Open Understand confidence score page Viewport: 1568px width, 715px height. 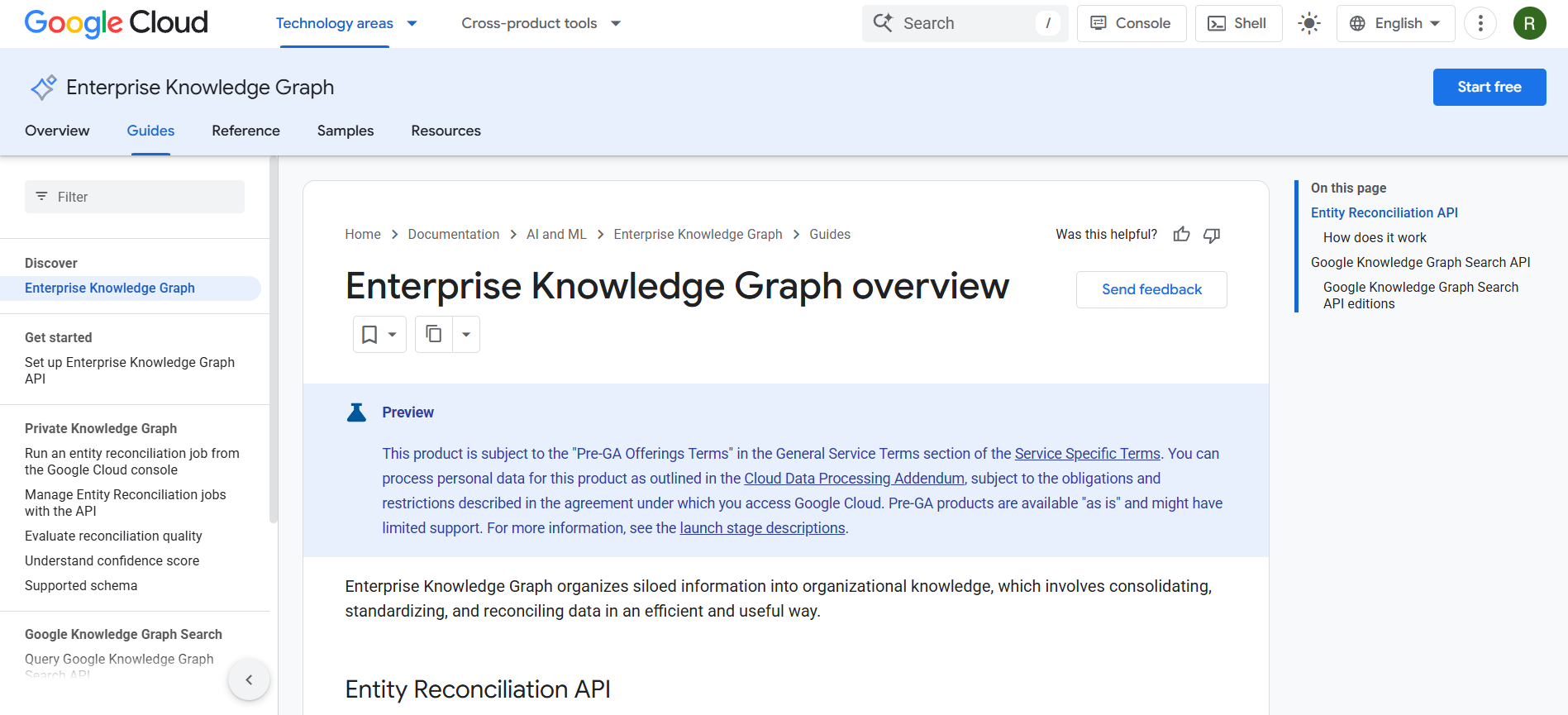pyautogui.click(x=112, y=560)
